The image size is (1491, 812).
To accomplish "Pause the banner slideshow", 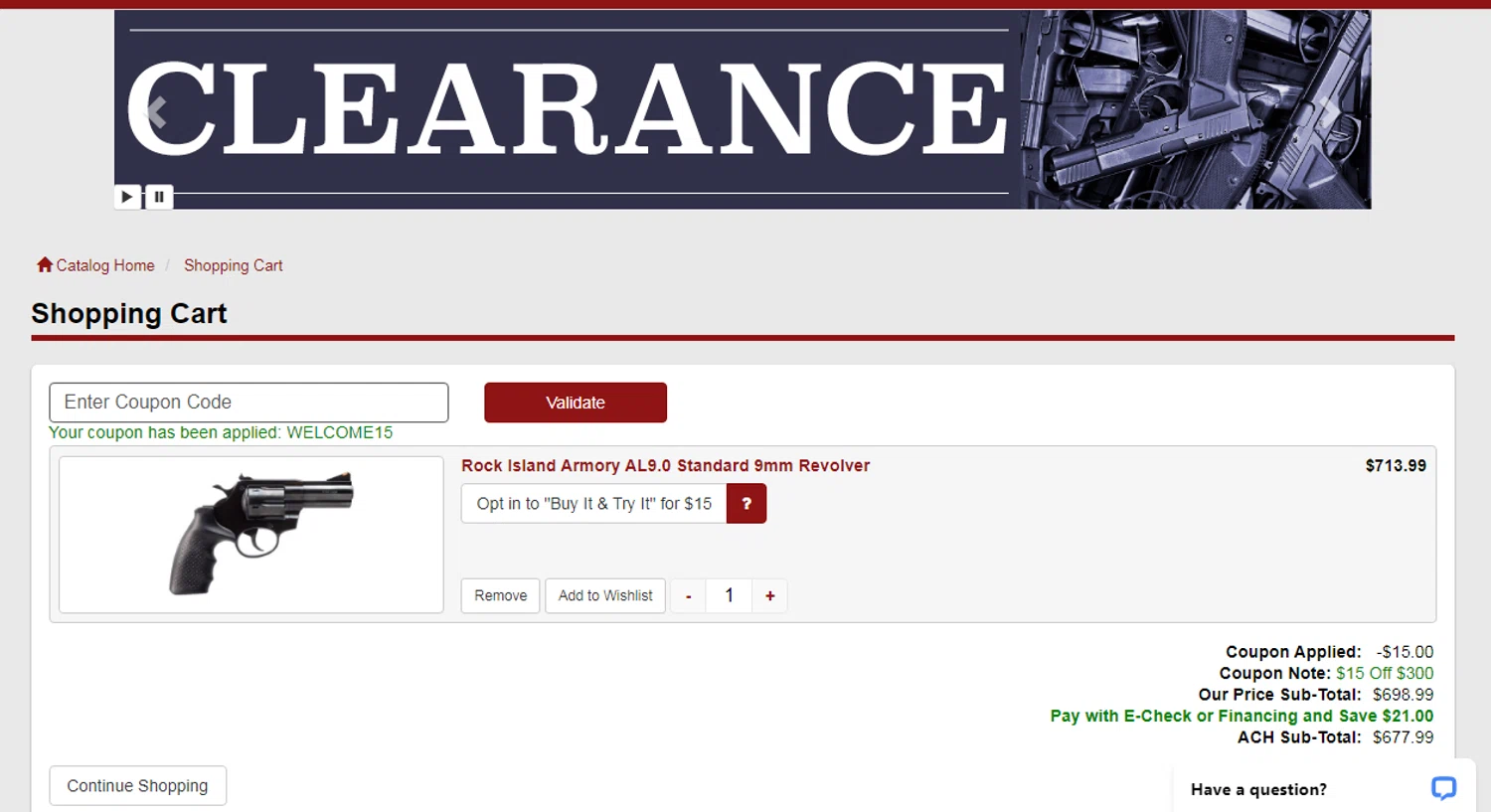I will (x=159, y=197).
